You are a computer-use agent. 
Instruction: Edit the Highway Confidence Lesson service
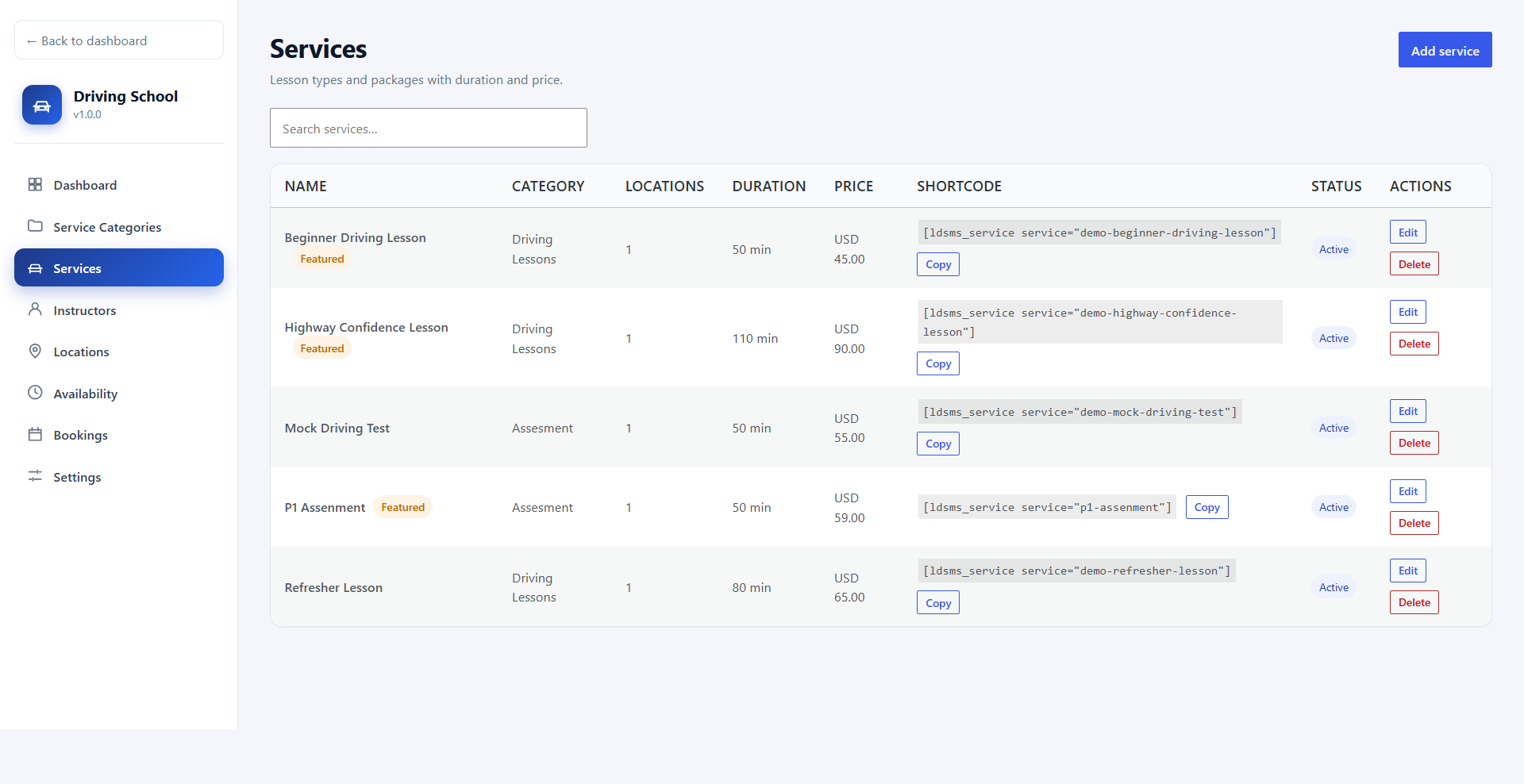[1408, 312]
